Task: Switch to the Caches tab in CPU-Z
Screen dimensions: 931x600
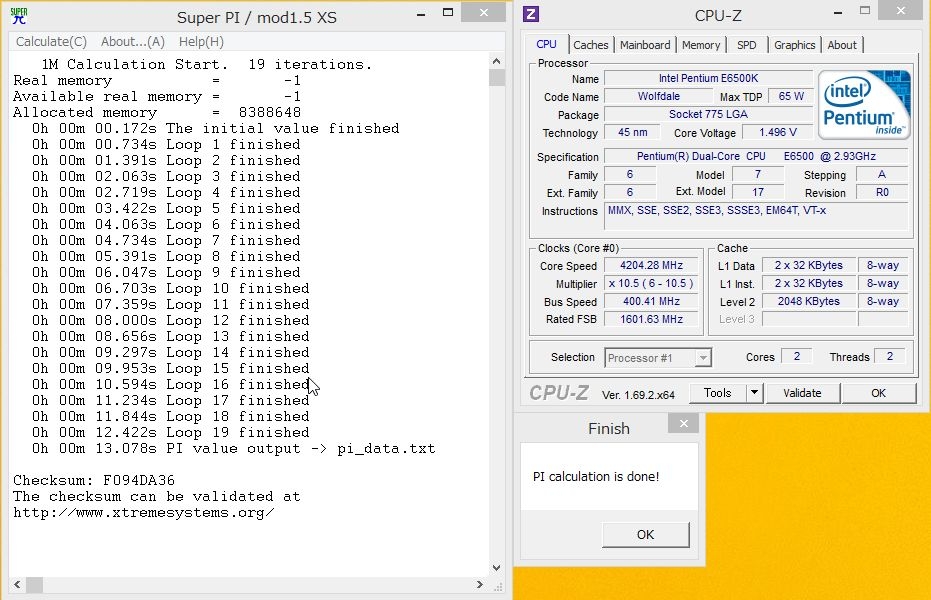Action: coord(591,45)
